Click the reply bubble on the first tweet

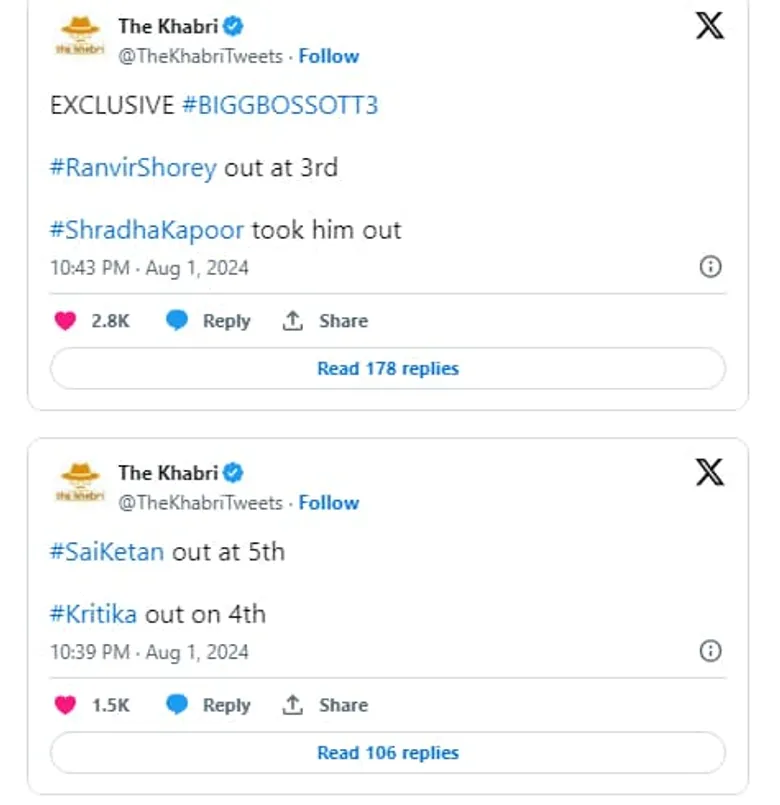tap(177, 321)
